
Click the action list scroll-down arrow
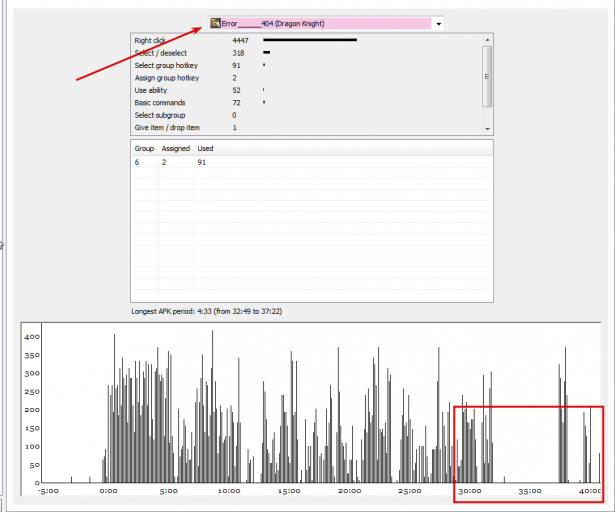487,129
